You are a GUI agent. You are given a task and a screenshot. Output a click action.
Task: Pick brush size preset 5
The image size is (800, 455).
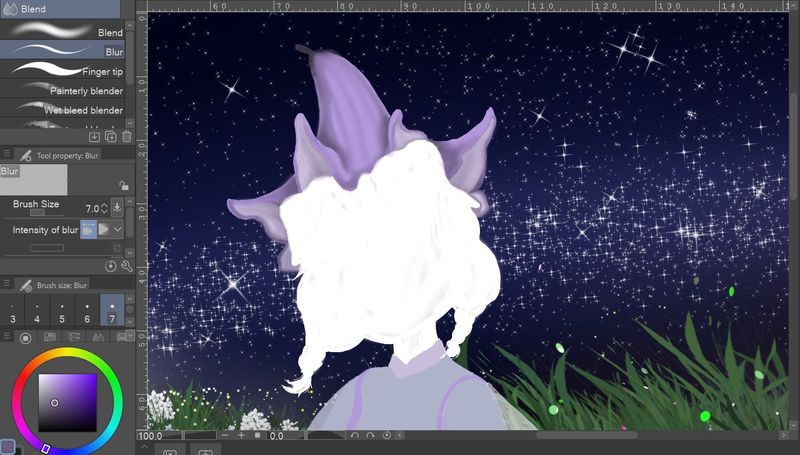pos(62,313)
